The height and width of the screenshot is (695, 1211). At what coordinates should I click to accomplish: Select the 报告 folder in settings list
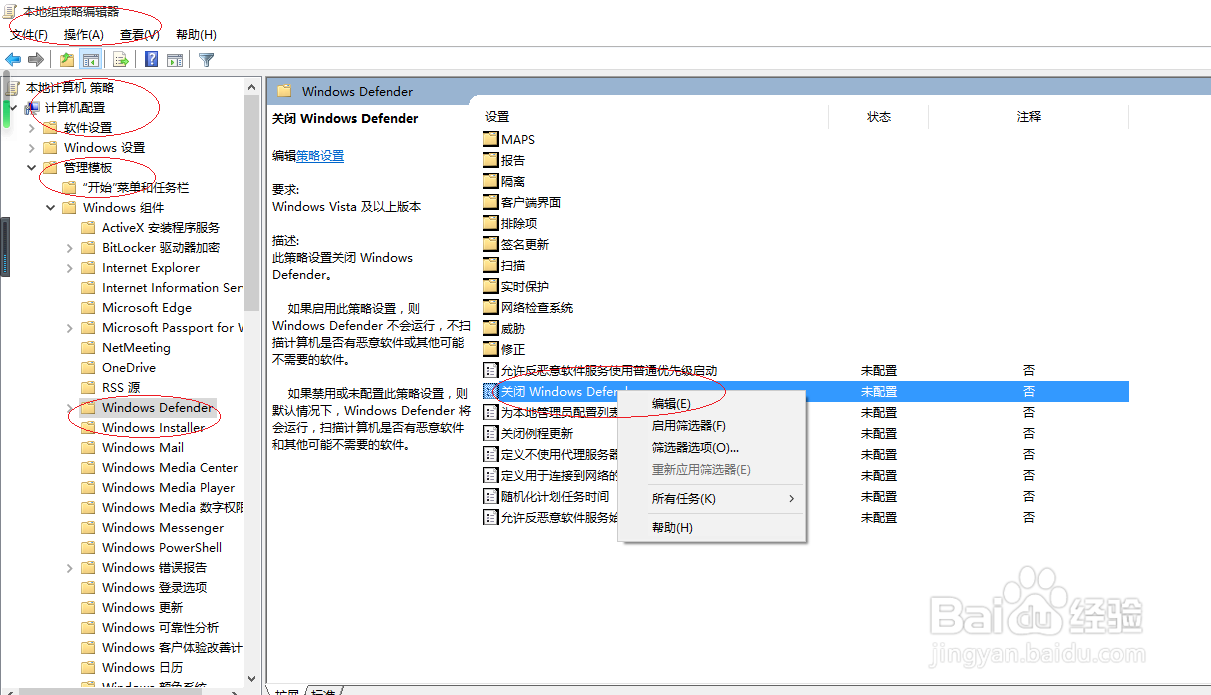tap(504, 160)
